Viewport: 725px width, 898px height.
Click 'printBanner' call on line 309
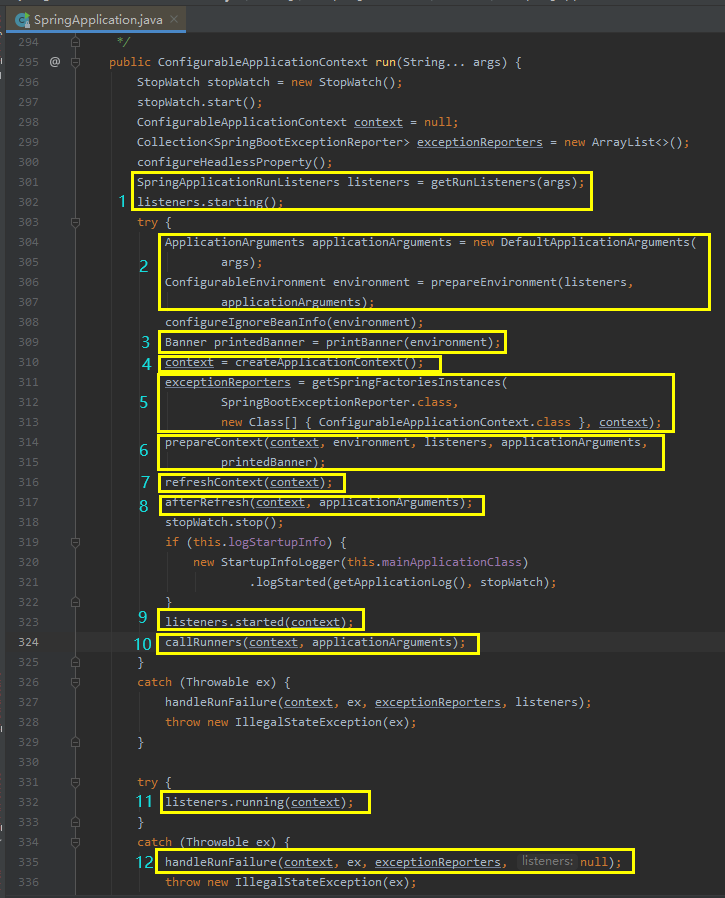(364, 342)
